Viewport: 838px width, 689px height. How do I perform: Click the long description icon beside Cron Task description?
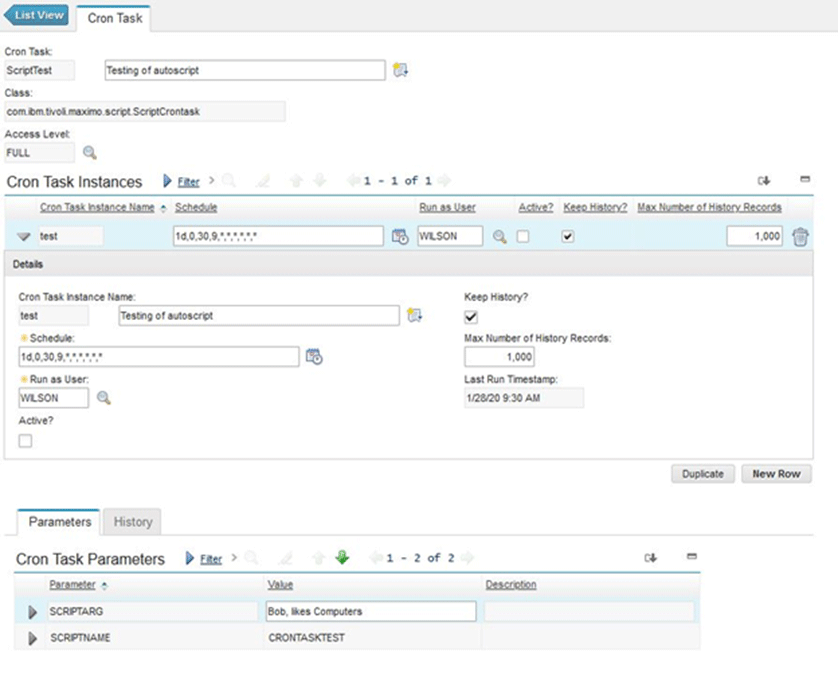click(400, 70)
